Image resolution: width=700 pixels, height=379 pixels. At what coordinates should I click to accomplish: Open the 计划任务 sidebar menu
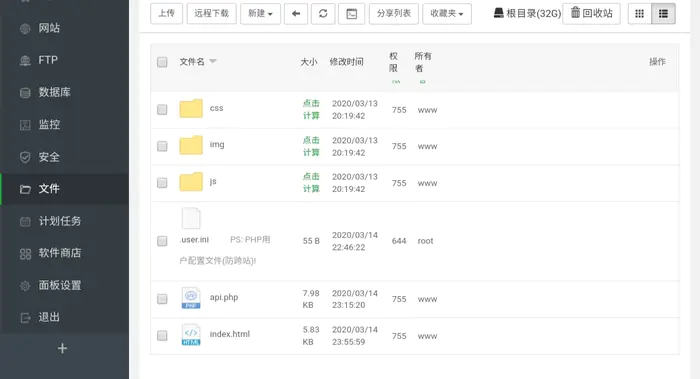click(x=64, y=221)
